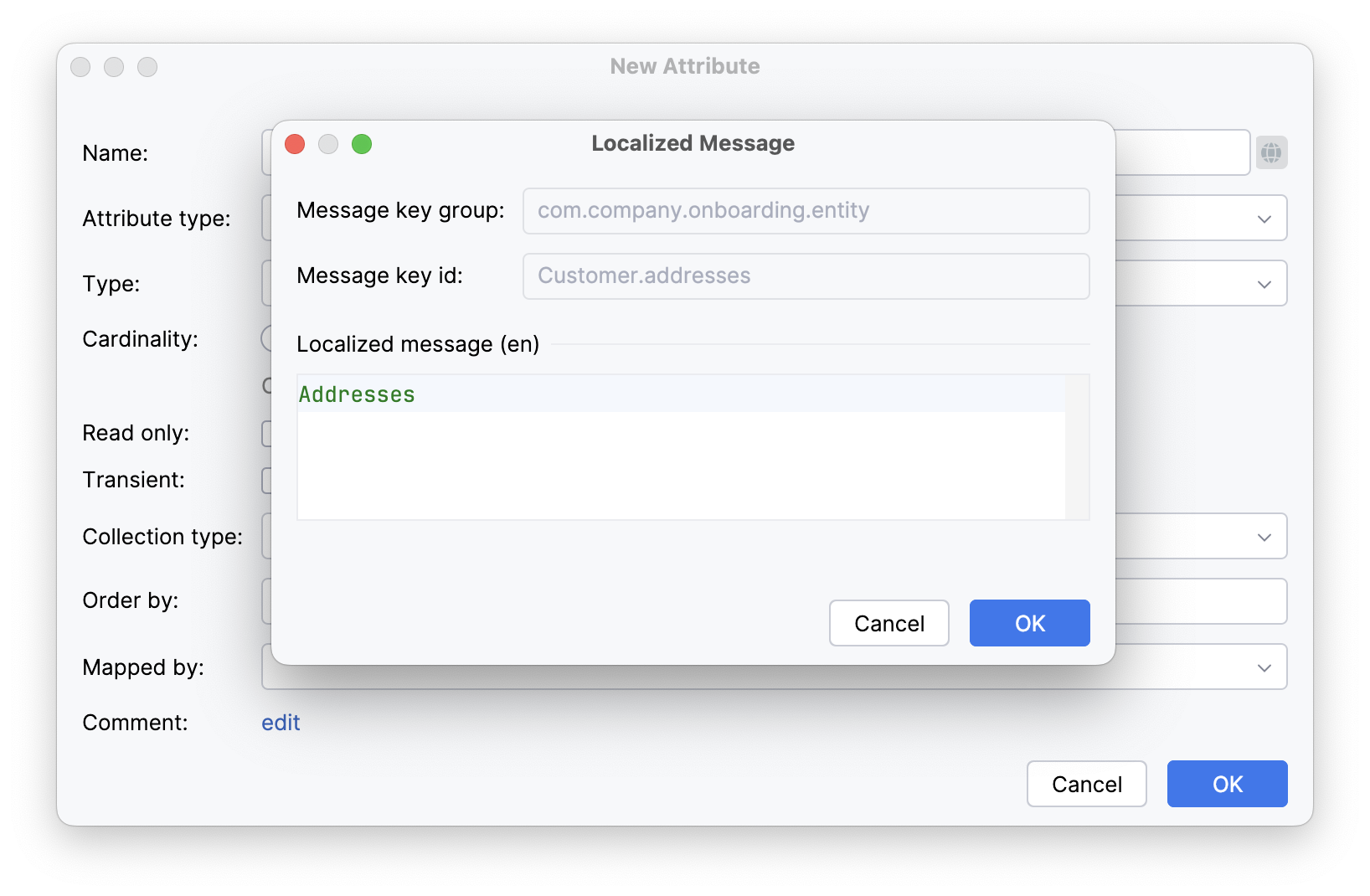Expand the Attribute type dropdown

click(1264, 218)
